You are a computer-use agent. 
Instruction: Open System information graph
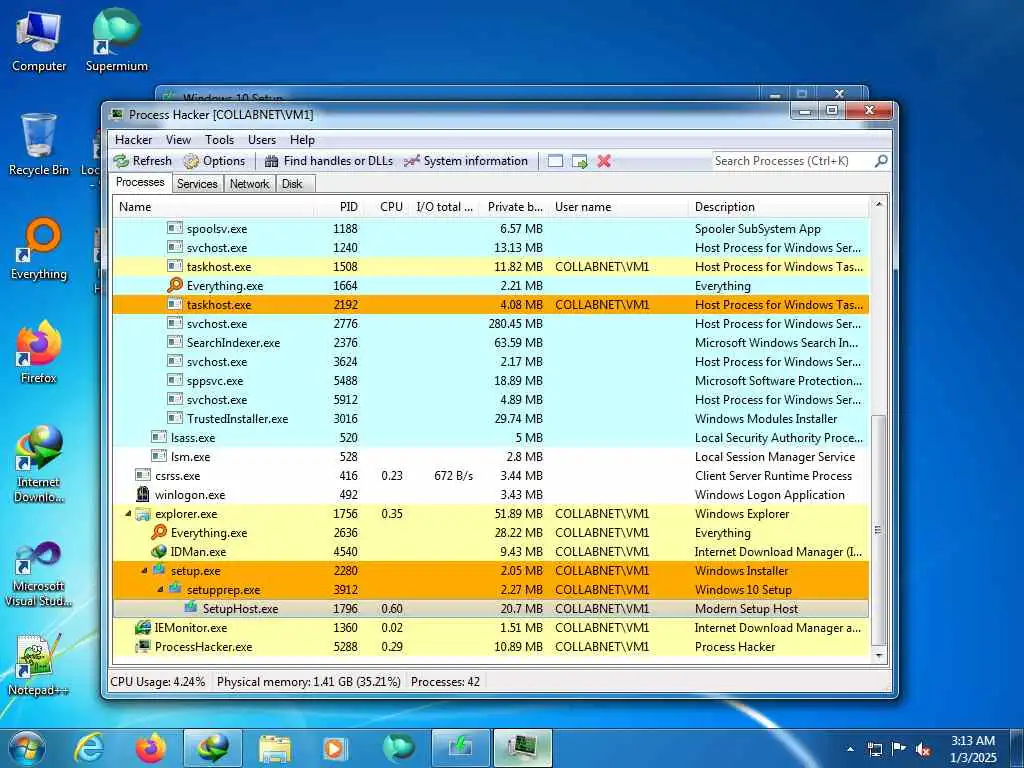[x=466, y=161]
